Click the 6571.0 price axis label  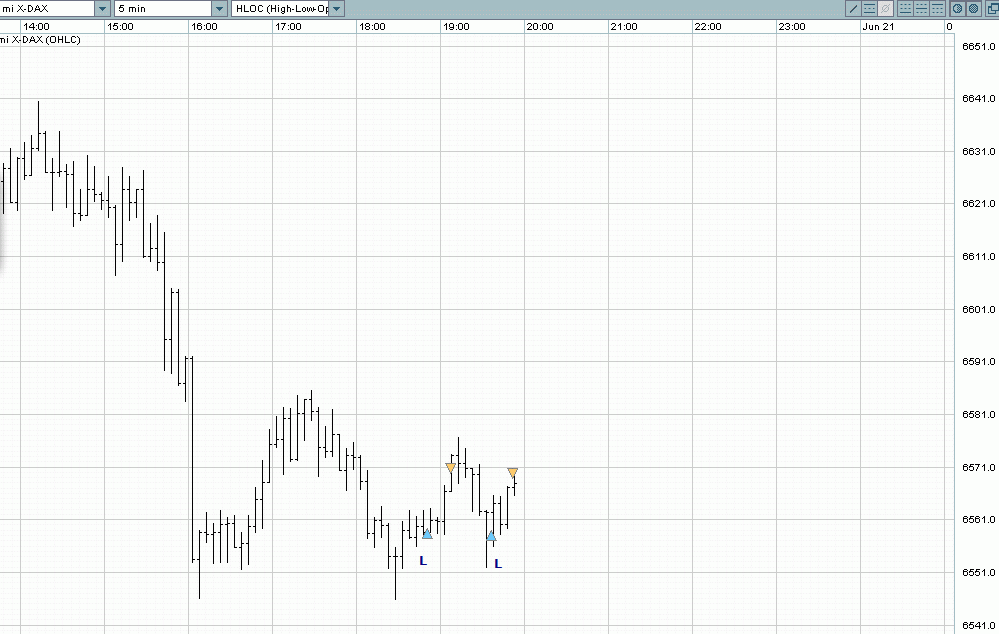(978, 467)
